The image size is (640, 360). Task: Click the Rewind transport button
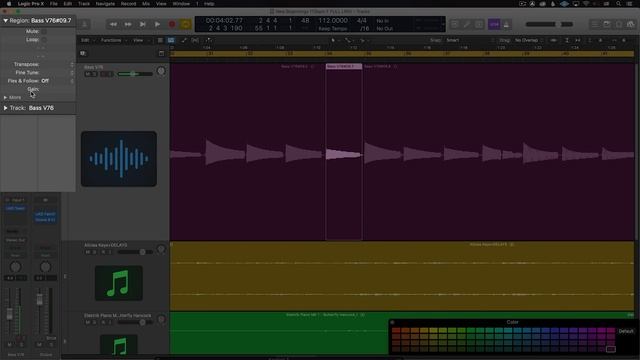click(113, 24)
